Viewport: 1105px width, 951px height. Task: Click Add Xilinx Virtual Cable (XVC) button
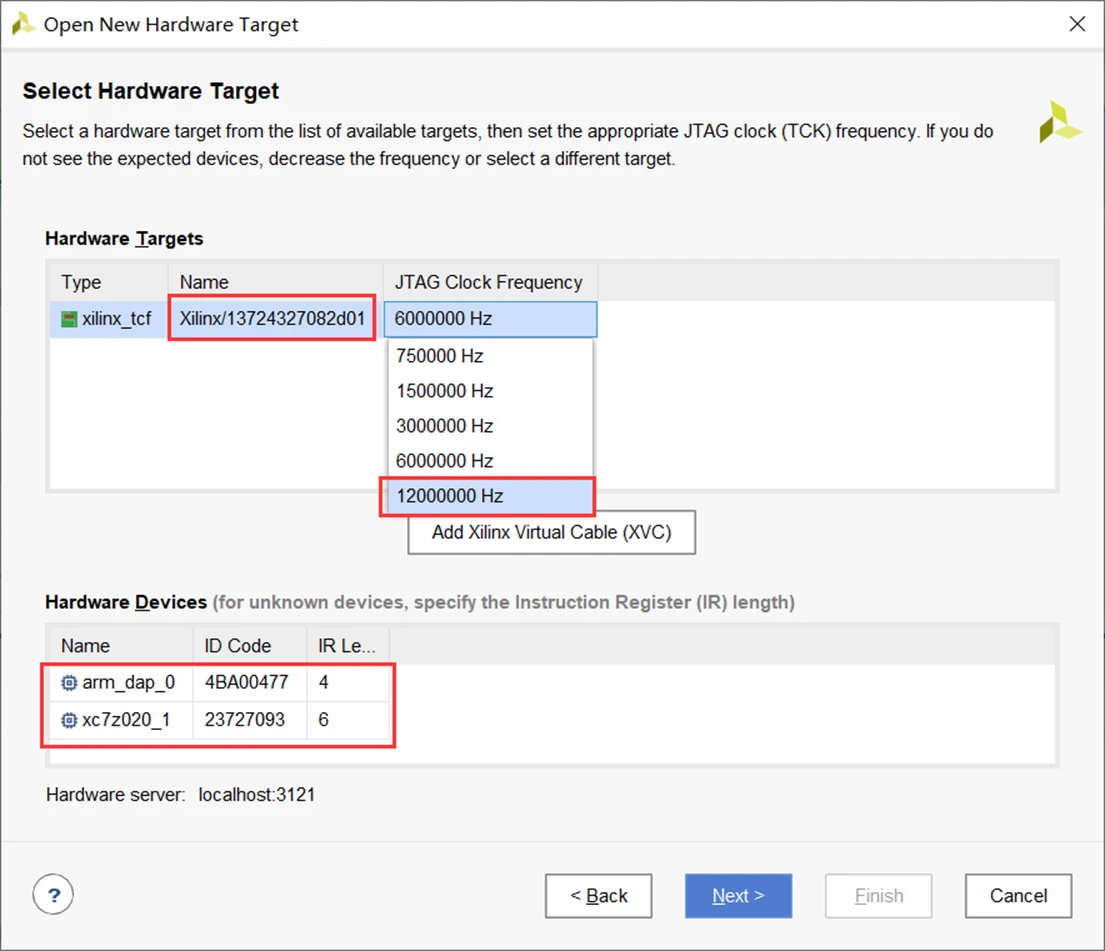[551, 532]
